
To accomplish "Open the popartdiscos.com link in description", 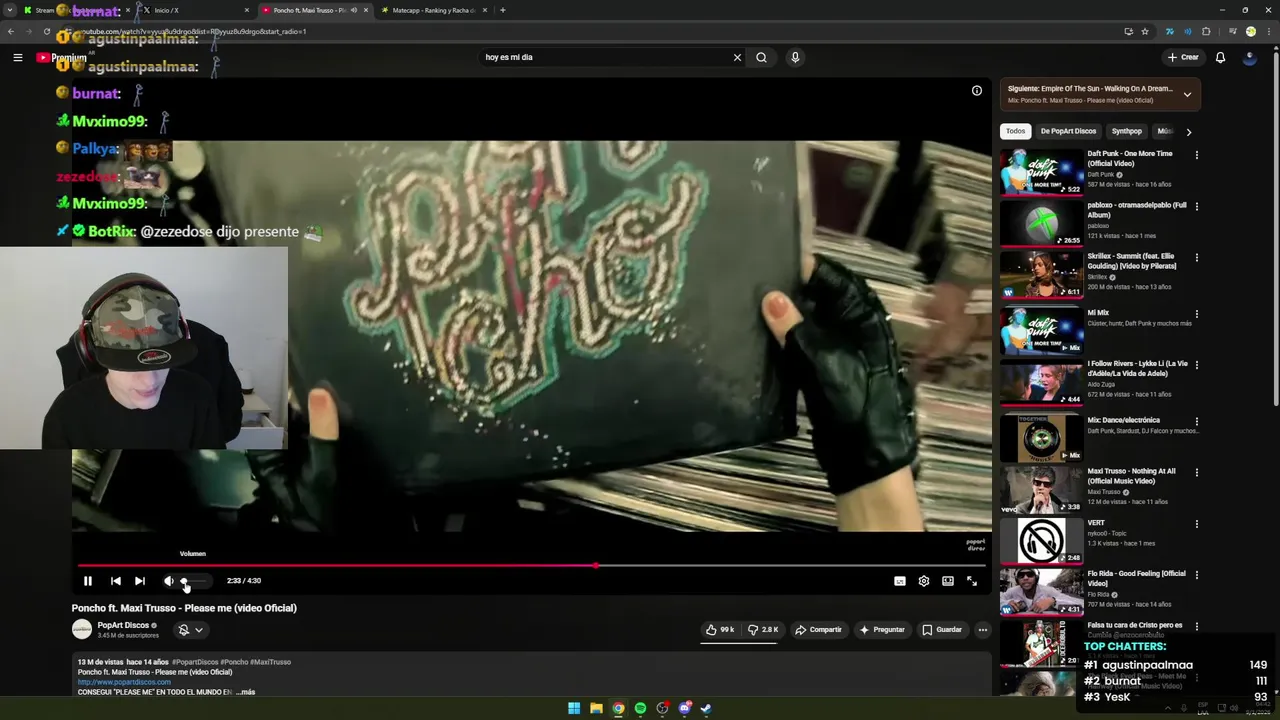I will pyautogui.click(x=124, y=682).
